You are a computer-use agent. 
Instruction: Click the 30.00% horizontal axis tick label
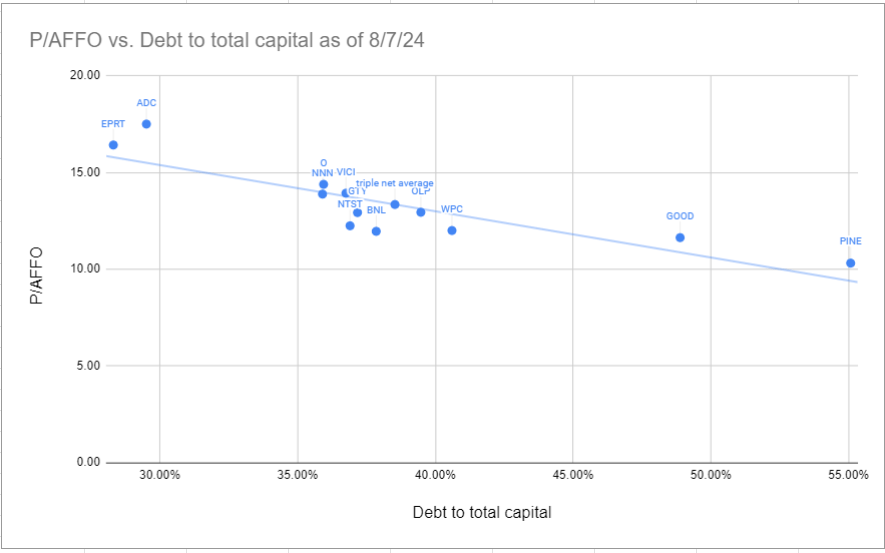(160, 474)
